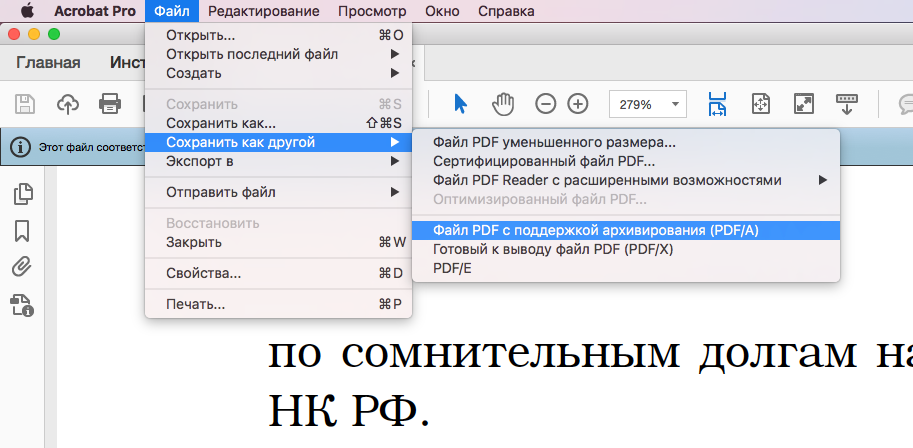This screenshot has height=448, width=913.
Task: Expand the Создать submenu
Action: pyautogui.click(x=278, y=73)
